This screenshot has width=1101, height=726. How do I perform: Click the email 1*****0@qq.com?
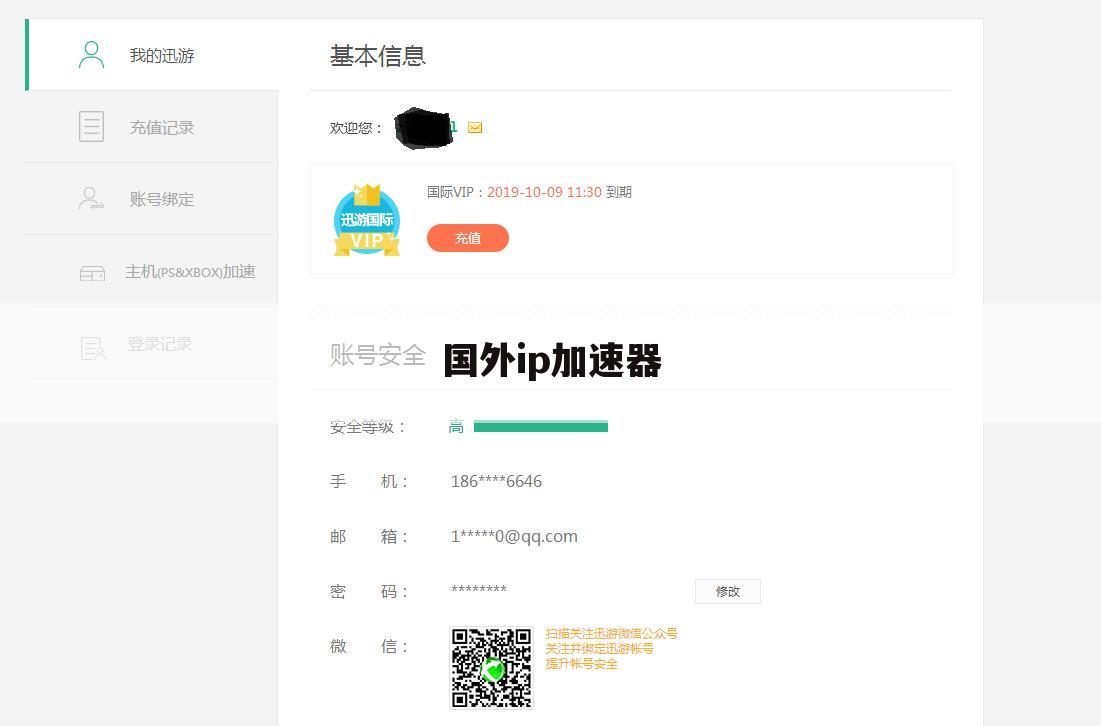click(514, 536)
